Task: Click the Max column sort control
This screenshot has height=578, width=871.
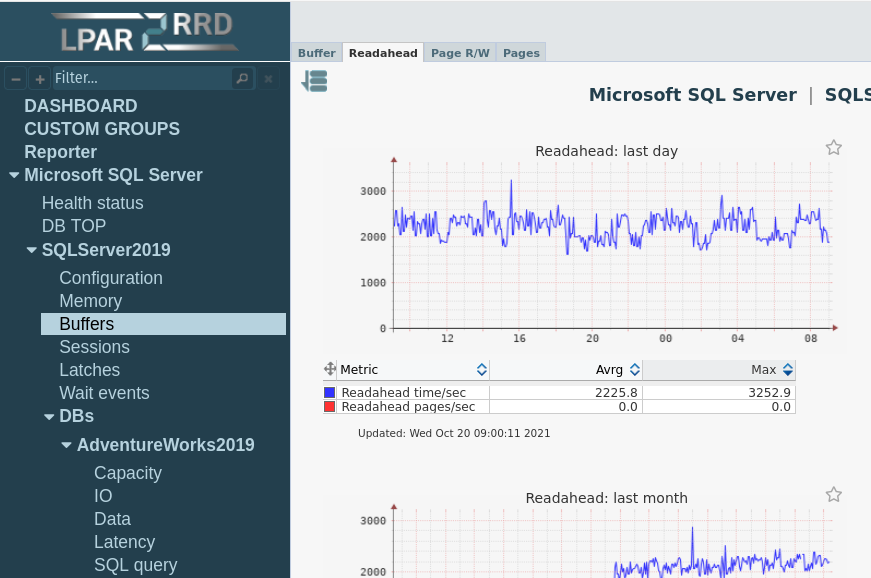Action: (786, 369)
